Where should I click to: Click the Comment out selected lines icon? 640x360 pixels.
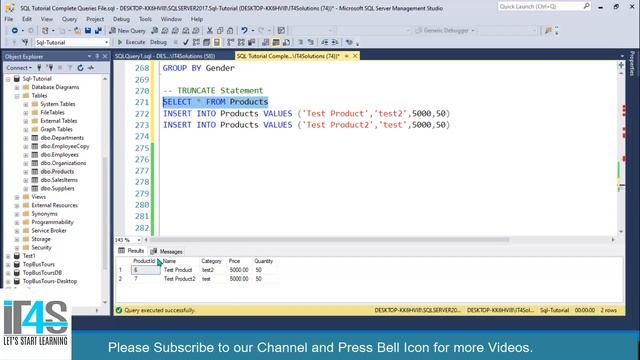pyautogui.click(x=300, y=42)
